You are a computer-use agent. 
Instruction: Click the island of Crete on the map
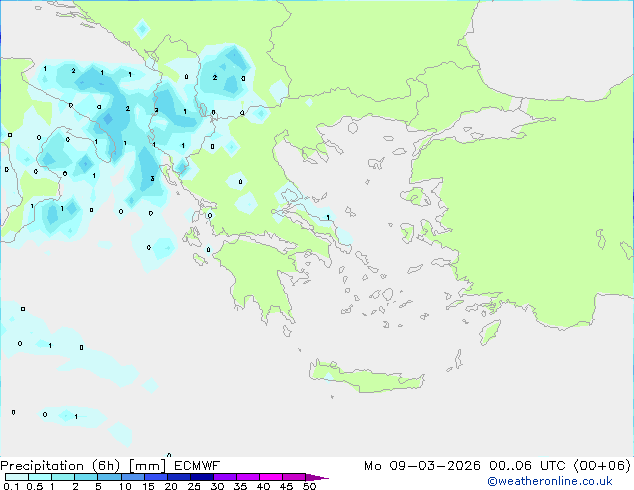point(366,378)
